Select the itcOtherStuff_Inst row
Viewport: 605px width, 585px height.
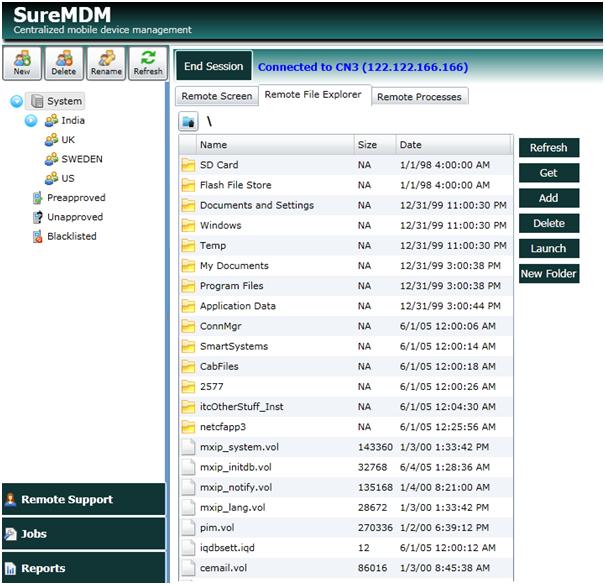[x=346, y=407]
